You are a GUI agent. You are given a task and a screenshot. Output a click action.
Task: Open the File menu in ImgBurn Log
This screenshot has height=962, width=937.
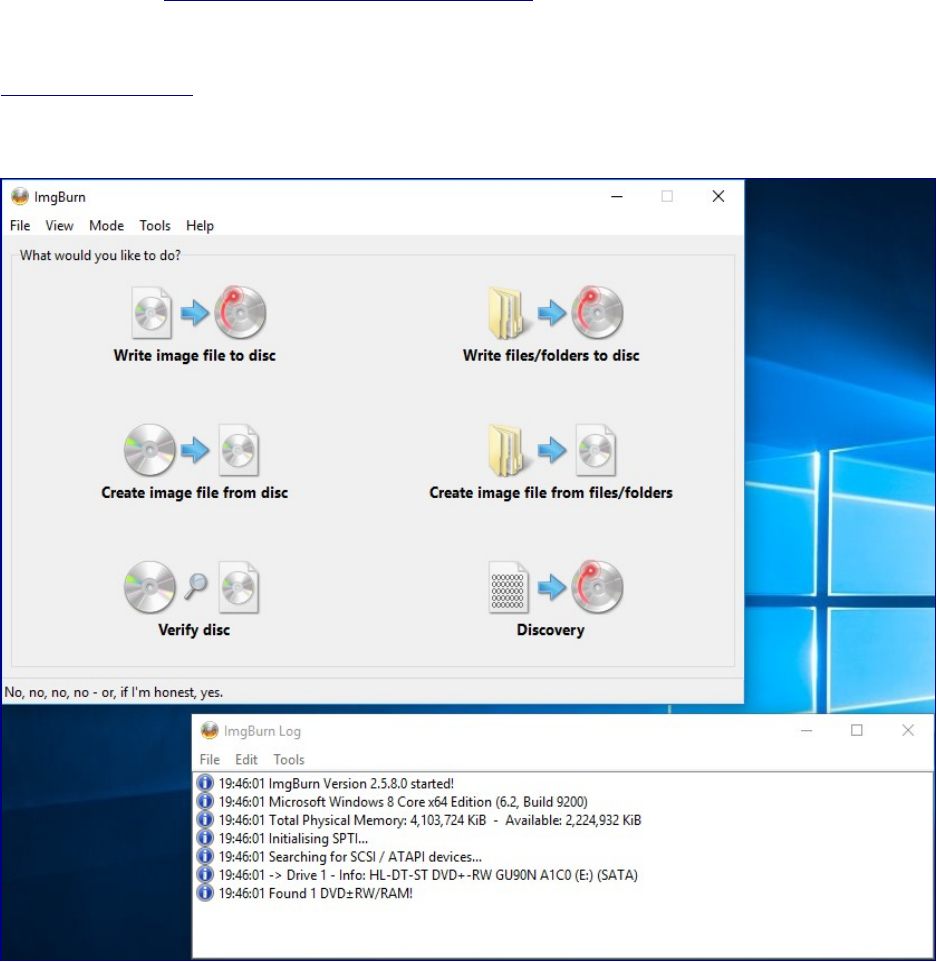pos(209,760)
